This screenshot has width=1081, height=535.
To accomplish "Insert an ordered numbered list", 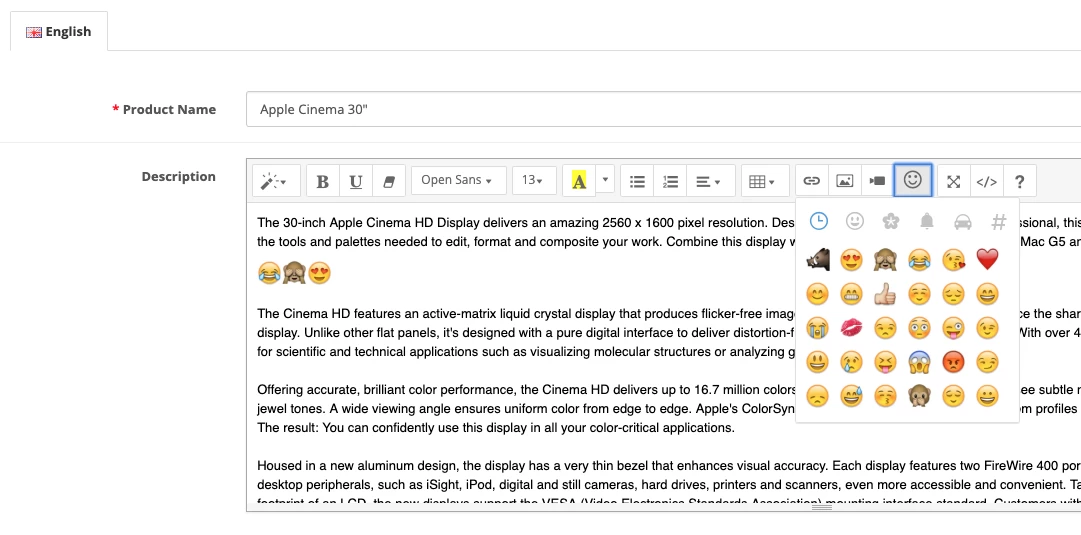I will pos(670,181).
